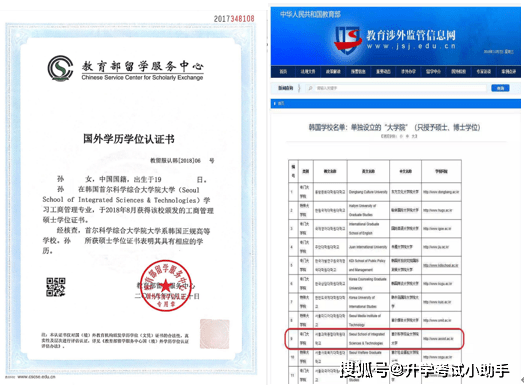Click the QR code on the certificate
The height and width of the screenshot is (387, 524).
pyautogui.click(x=55, y=287)
